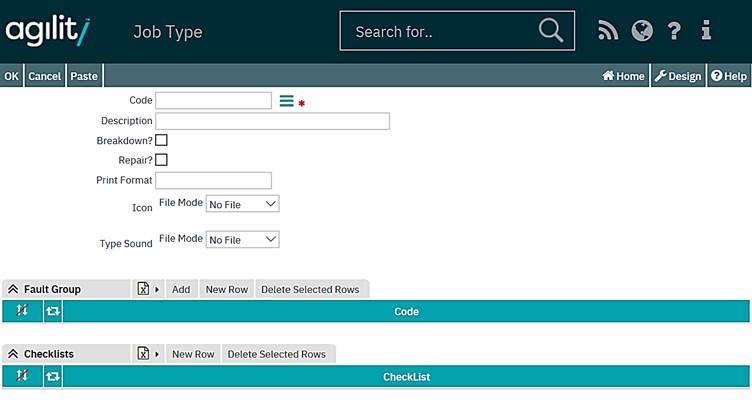The height and width of the screenshot is (400, 752).
Task: Open the globe icon in header
Action: point(641,31)
